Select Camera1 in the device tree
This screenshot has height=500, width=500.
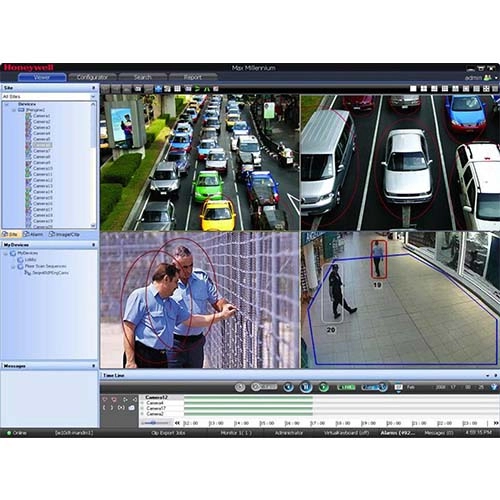click(x=42, y=116)
